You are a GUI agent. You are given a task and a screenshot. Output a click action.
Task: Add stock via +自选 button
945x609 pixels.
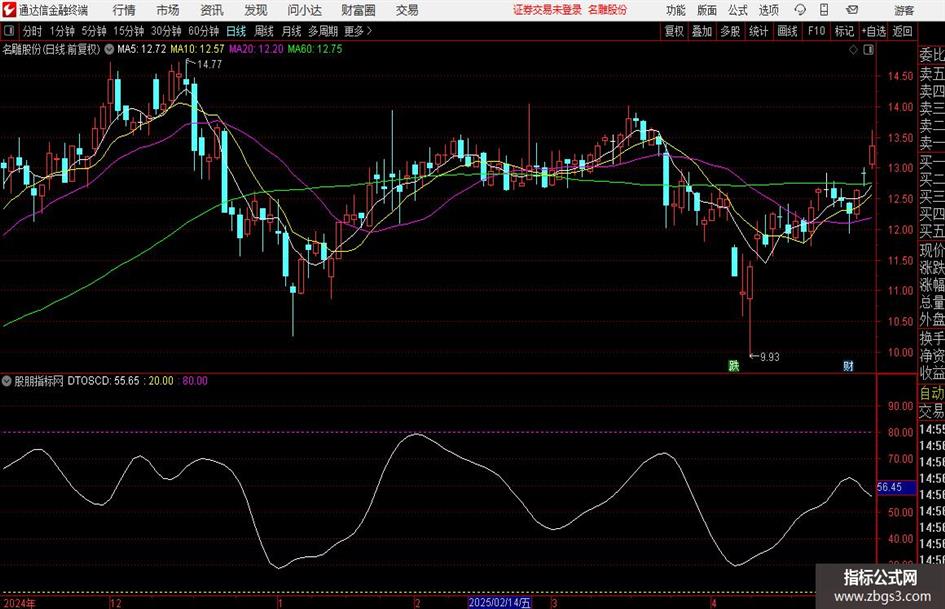(x=873, y=31)
